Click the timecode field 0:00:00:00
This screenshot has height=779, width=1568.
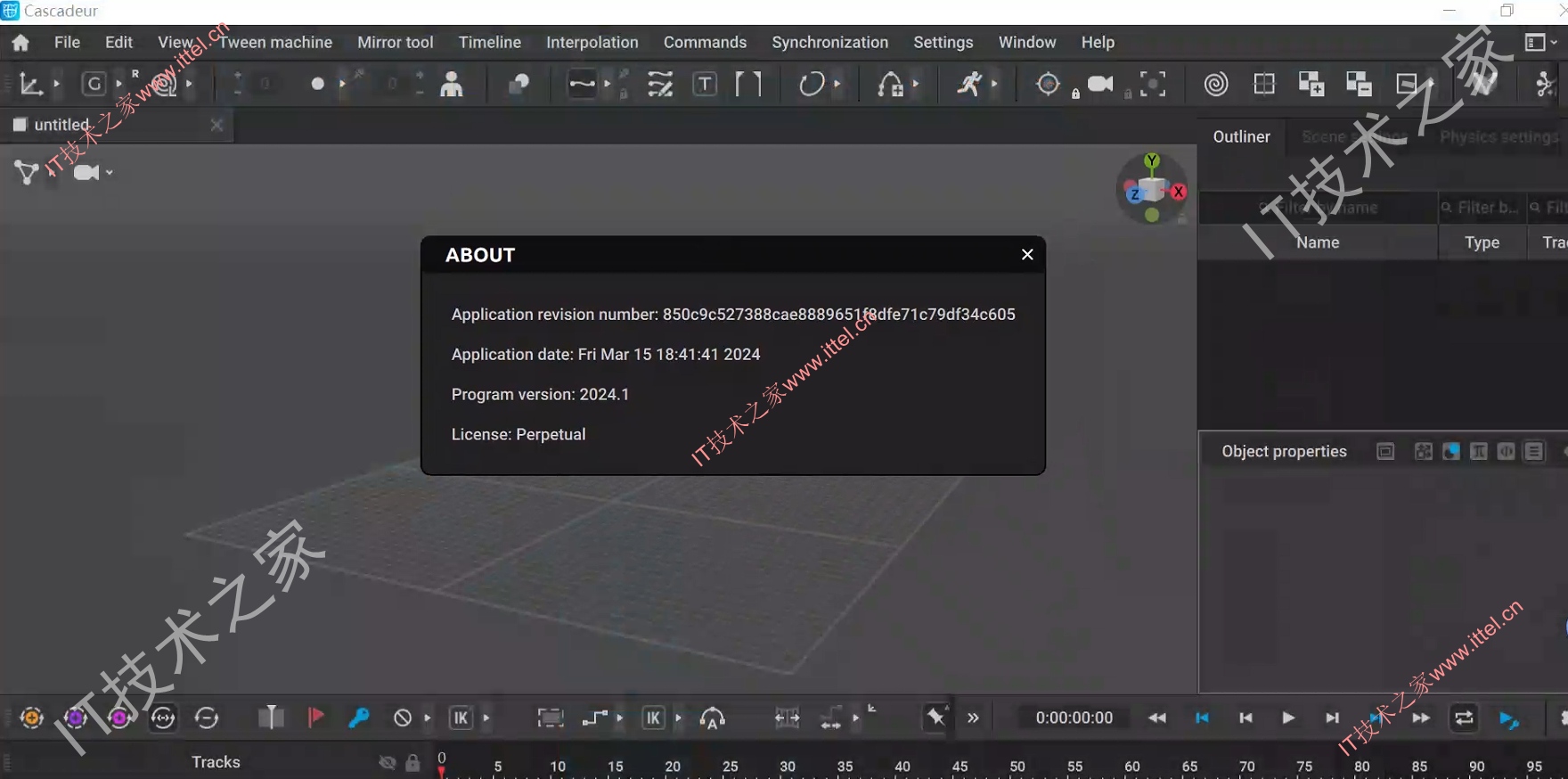point(1074,717)
